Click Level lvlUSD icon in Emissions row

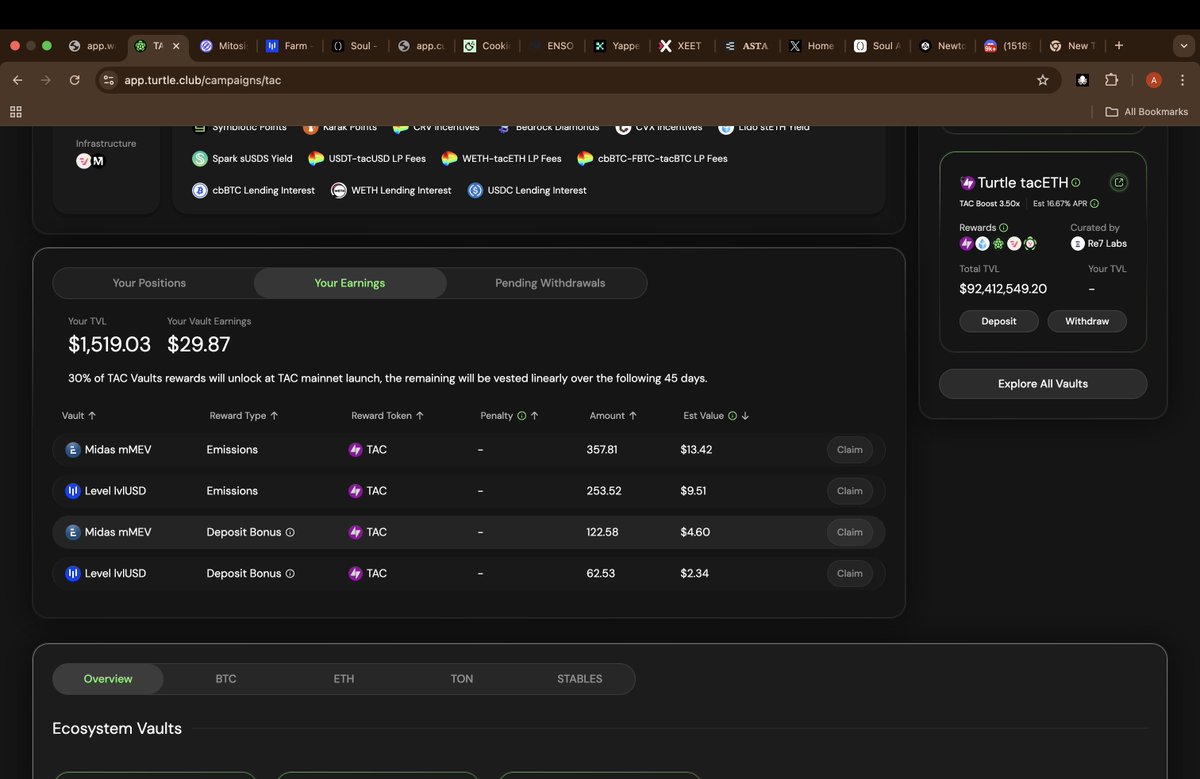pyautogui.click(x=72, y=491)
